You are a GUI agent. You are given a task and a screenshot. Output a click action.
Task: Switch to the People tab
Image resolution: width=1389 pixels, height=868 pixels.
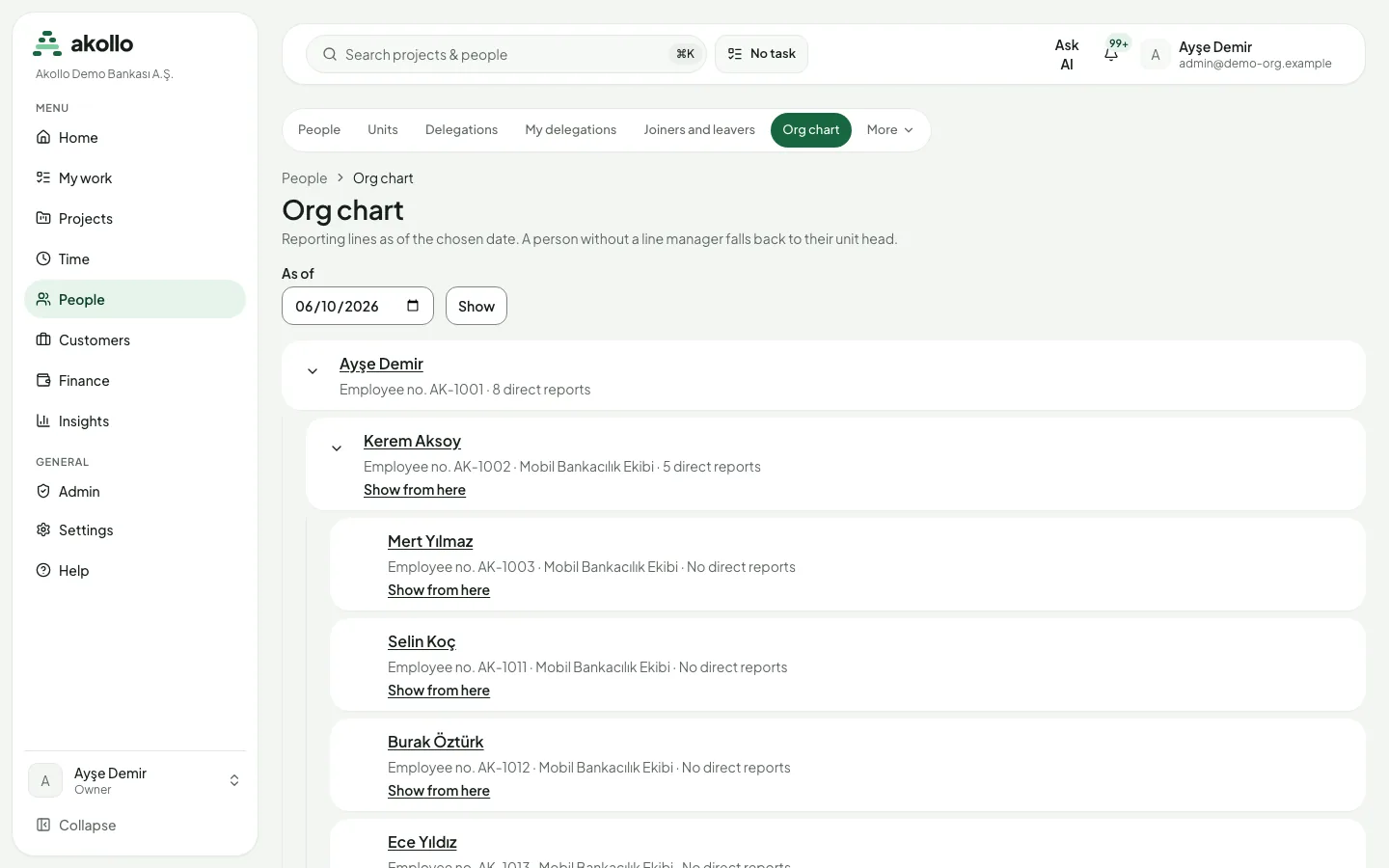pyautogui.click(x=319, y=130)
